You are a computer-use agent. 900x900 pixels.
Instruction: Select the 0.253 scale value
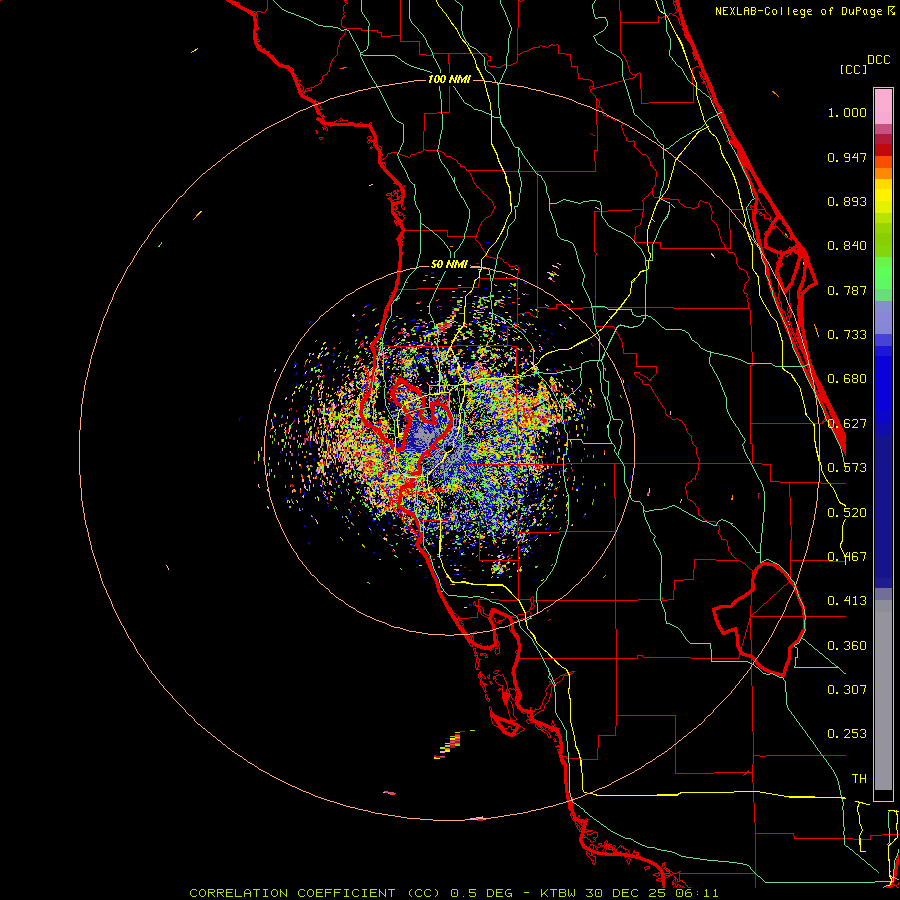point(847,734)
